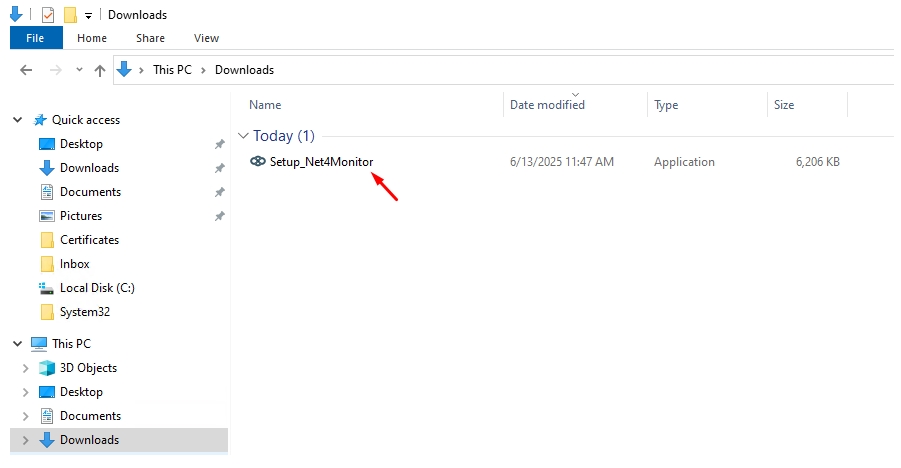Image resolution: width=901 pixels, height=468 pixels.
Task: Switch to the Share ribbon tab
Action: tap(151, 38)
